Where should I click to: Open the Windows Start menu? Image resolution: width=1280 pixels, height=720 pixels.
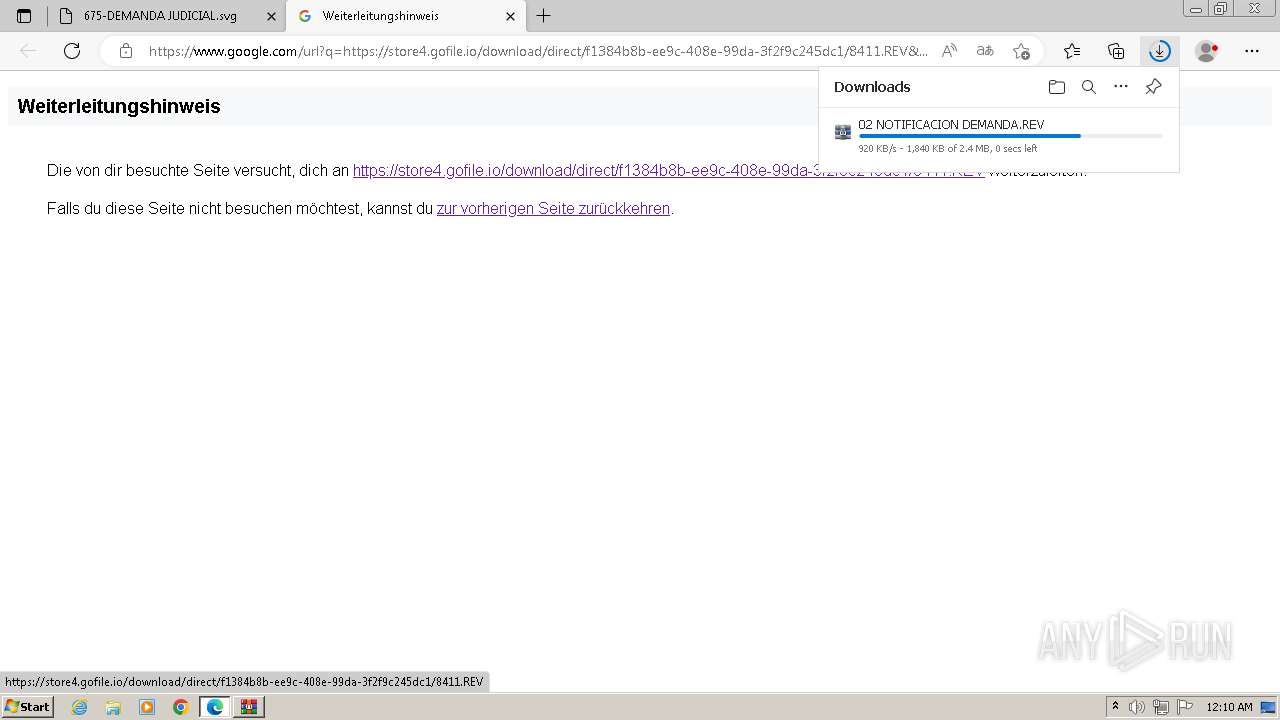pyautogui.click(x=27, y=707)
